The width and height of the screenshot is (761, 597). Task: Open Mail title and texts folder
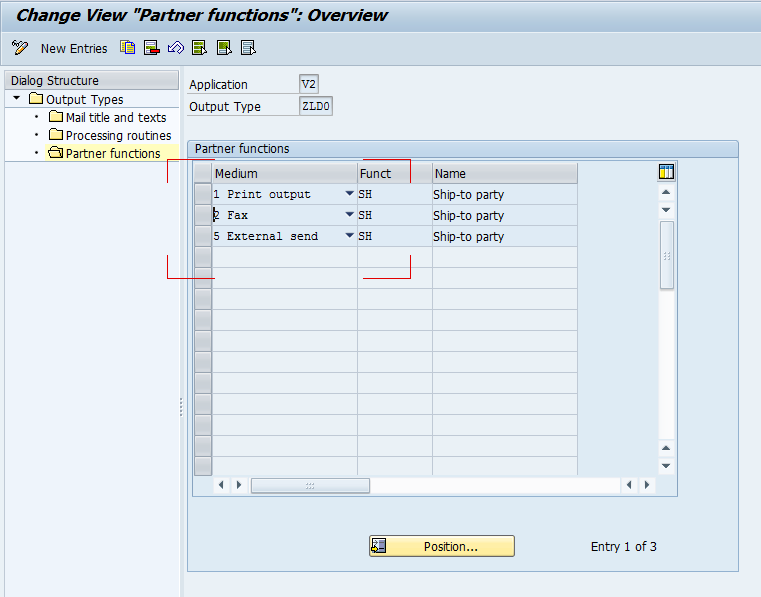tap(108, 117)
